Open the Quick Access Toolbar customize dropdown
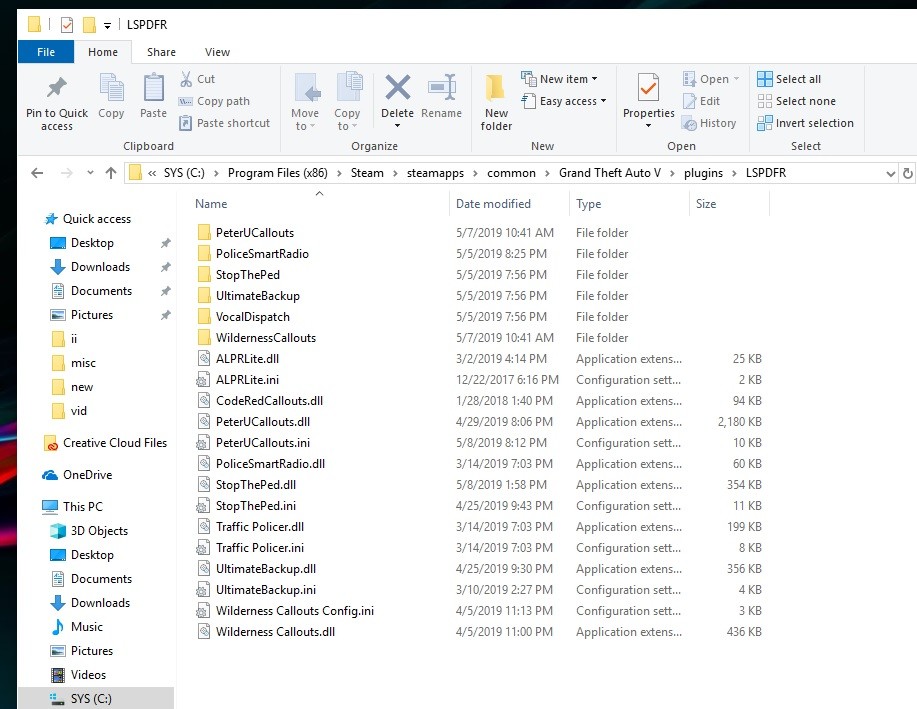917x709 pixels. [x=108, y=25]
